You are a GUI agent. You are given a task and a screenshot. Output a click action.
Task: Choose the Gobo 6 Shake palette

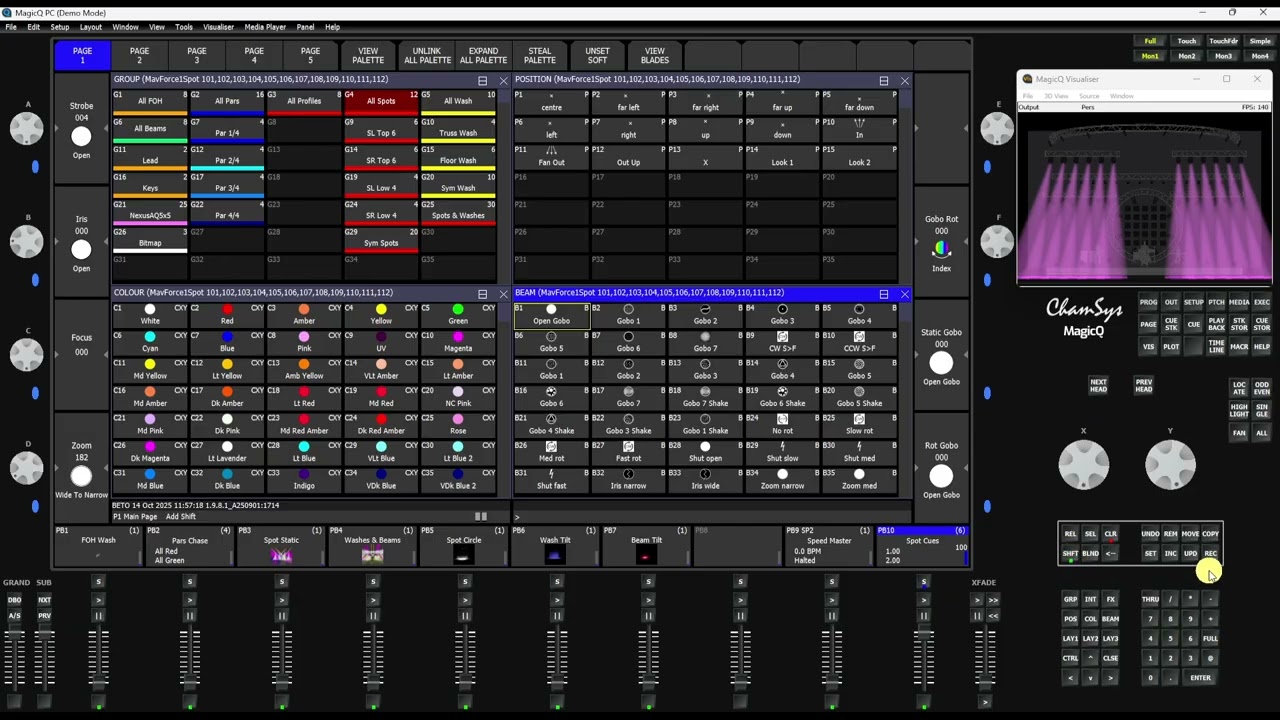pyautogui.click(x=782, y=397)
